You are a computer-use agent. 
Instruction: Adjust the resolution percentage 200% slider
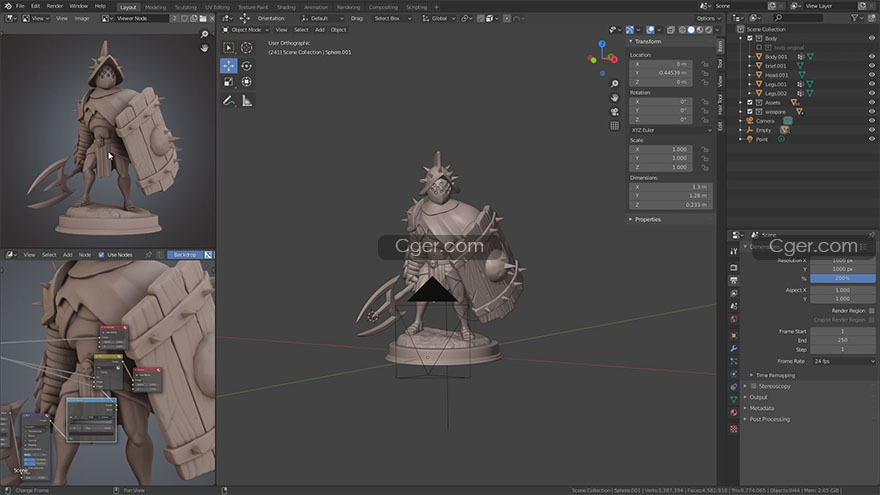(x=842, y=278)
